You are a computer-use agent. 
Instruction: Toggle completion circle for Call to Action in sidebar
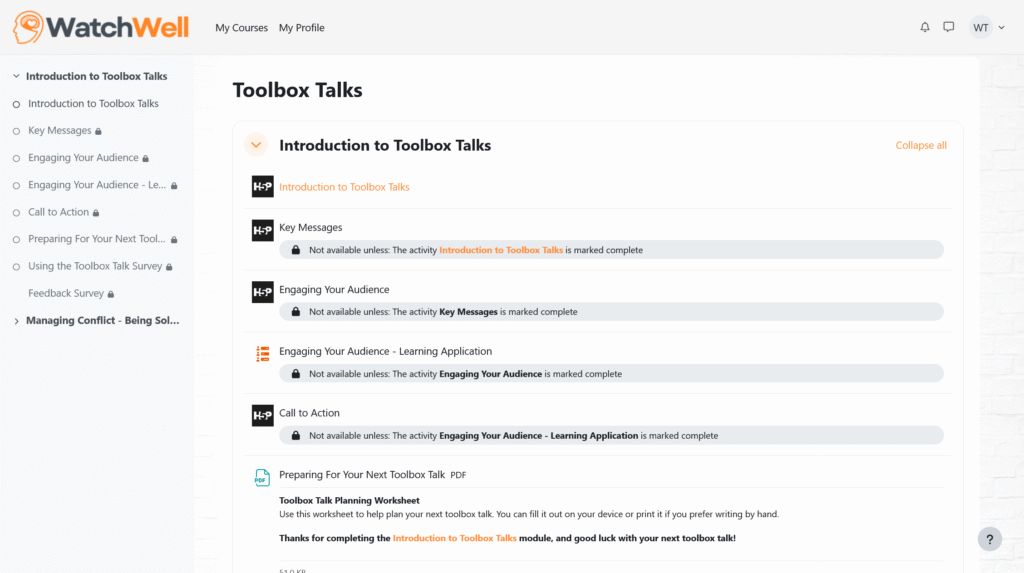click(16, 212)
